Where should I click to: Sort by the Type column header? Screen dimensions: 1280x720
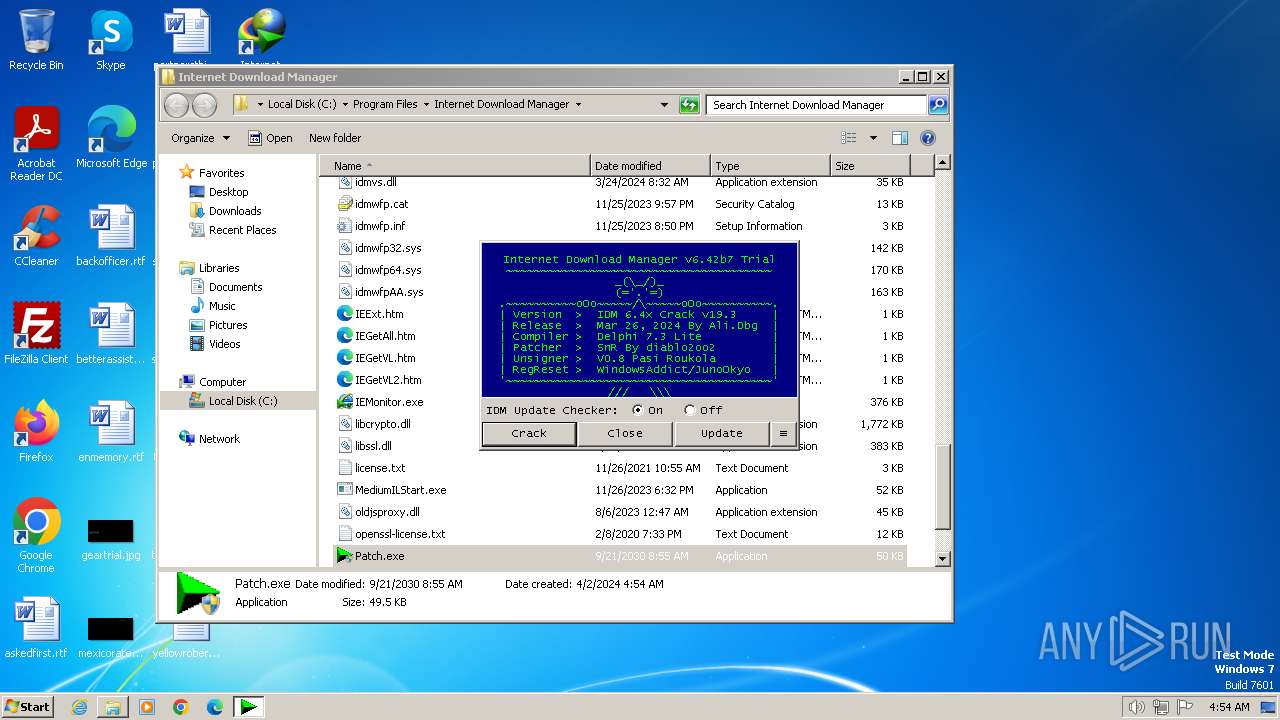coord(770,166)
